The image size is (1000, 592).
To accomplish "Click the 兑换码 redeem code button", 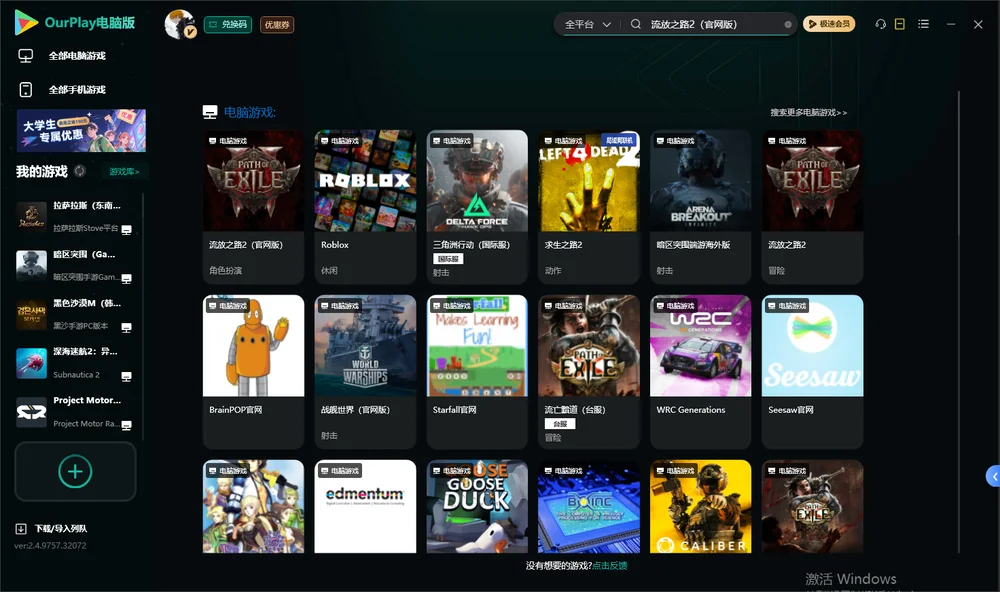I will tap(228, 25).
